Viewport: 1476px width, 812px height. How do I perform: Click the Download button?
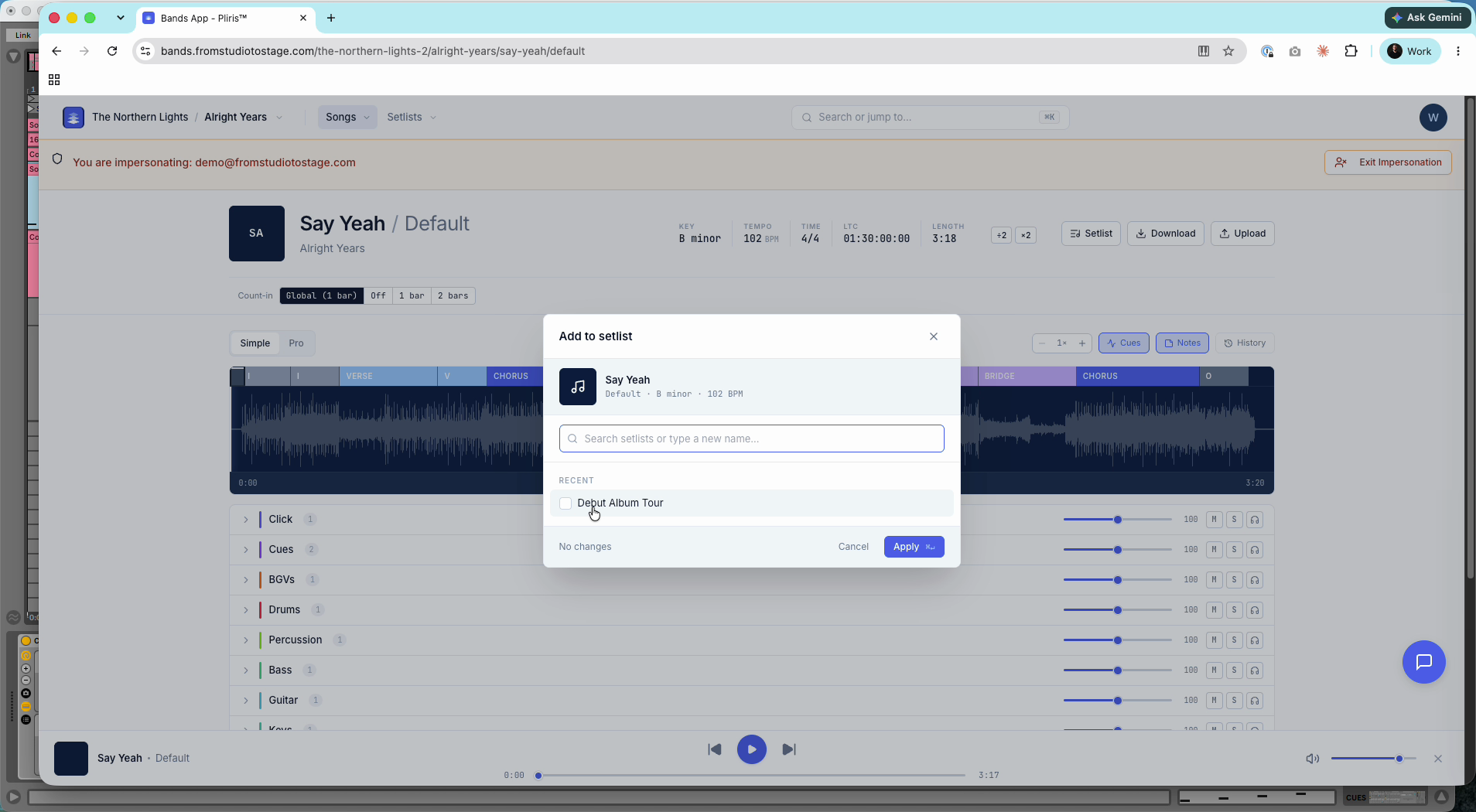tap(1165, 234)
